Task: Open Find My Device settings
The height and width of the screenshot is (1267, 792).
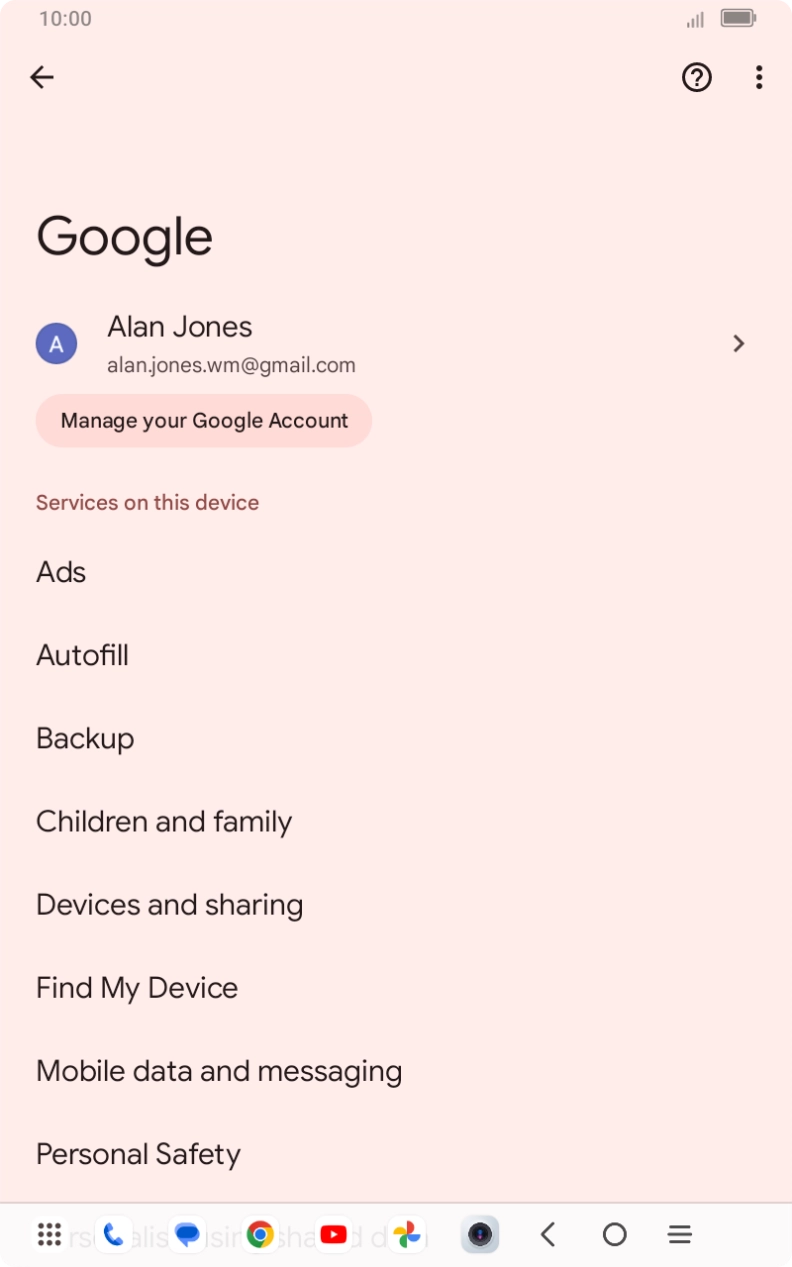Action: click(x=137, y=988)
